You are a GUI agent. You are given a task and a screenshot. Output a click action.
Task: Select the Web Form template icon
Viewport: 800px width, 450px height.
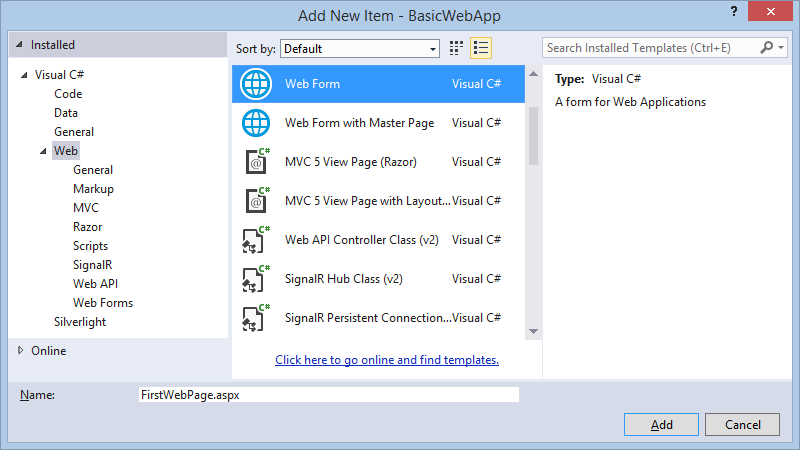click(256, 84)
